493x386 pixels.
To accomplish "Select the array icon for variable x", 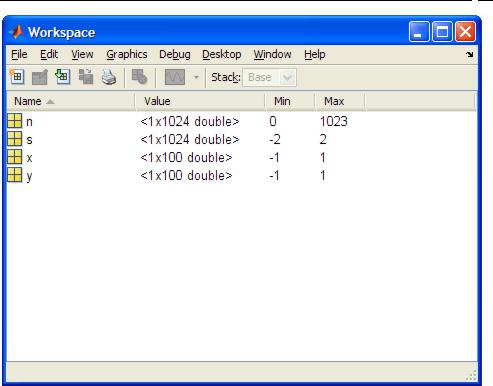I will (x=14, y=157).
